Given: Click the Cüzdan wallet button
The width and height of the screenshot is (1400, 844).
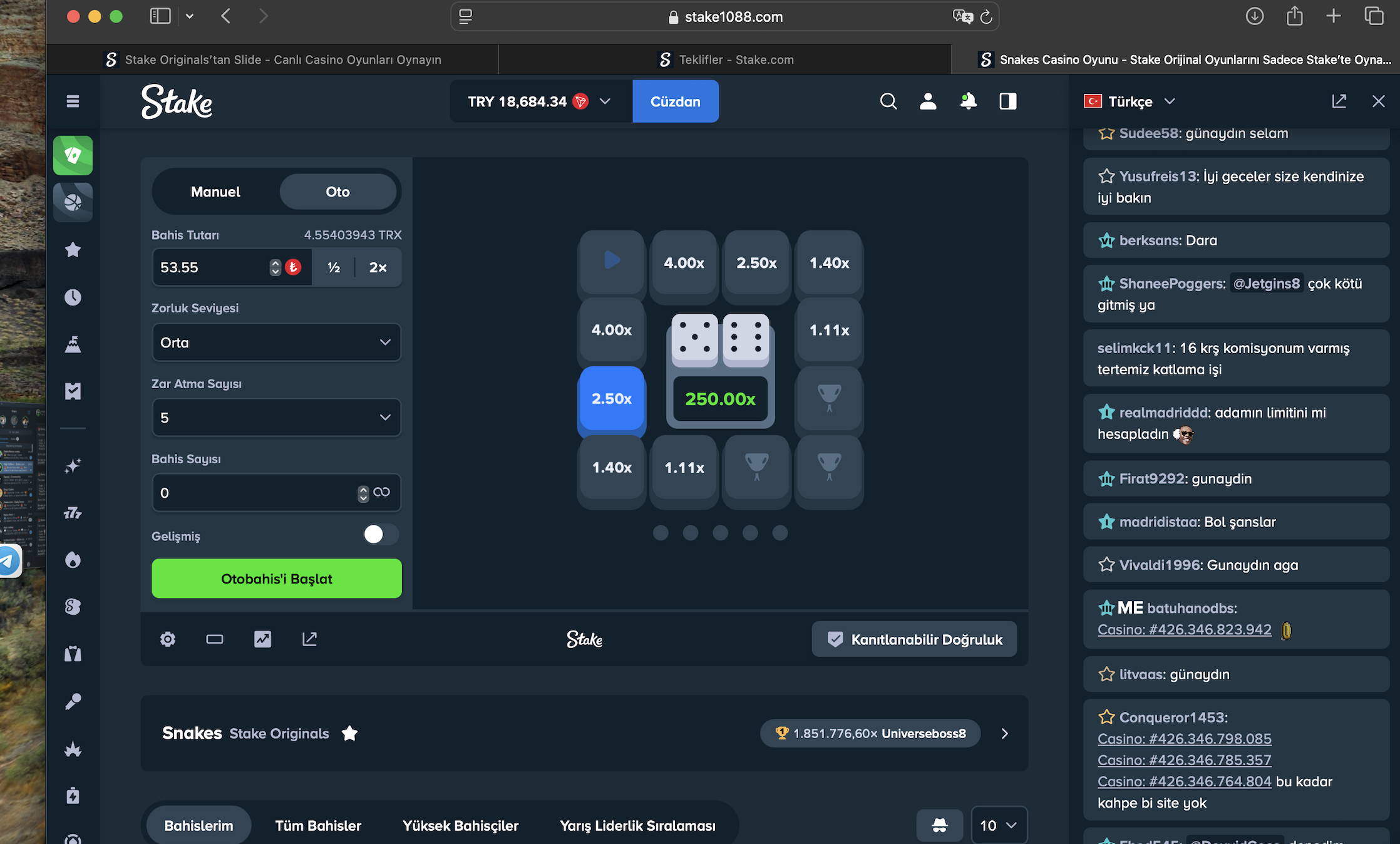Looking at the screenshot, I should [x=675, y=101].
